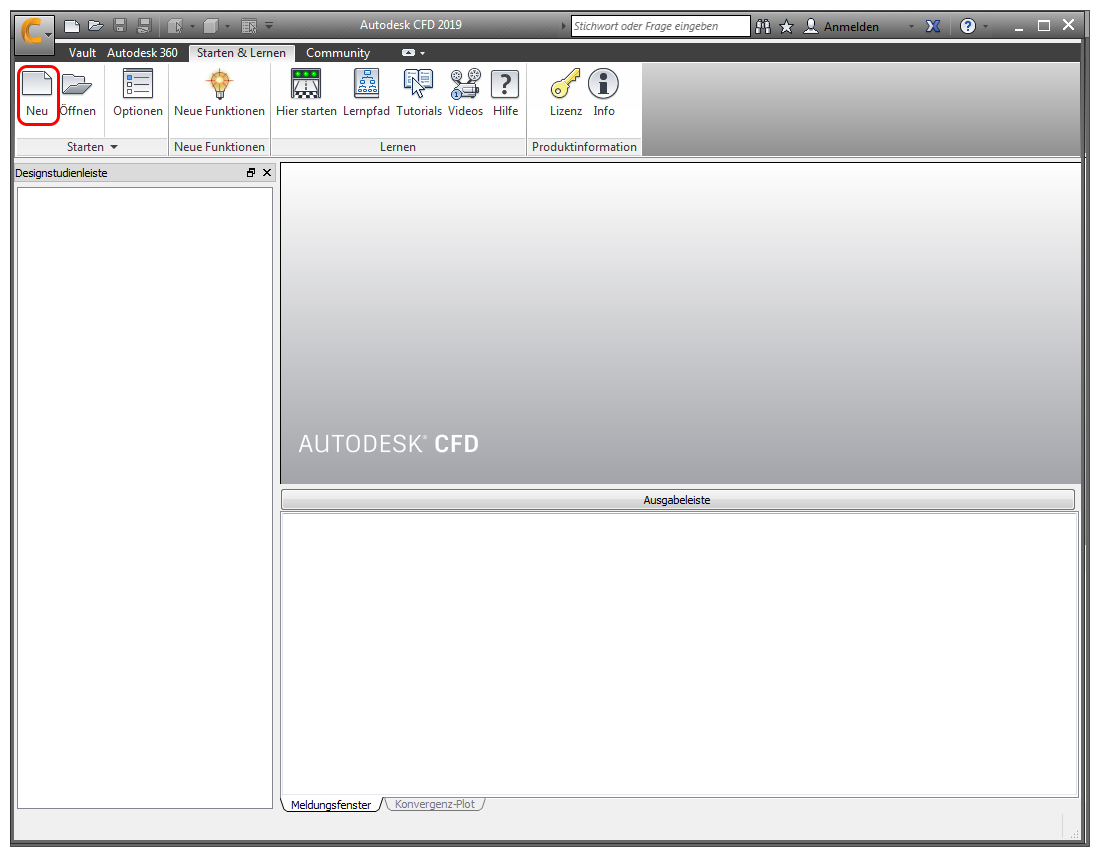The image size is (1100, 857).
Task: Open Customize Quick Access Toolbar dropdown arrow
Action: pyautogui.click(x=269, y=27)
